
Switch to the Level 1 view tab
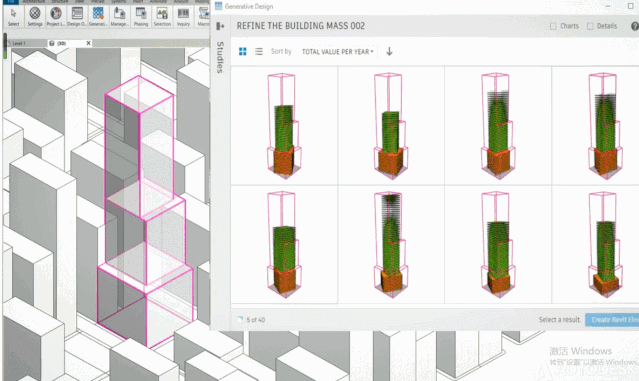18,43
